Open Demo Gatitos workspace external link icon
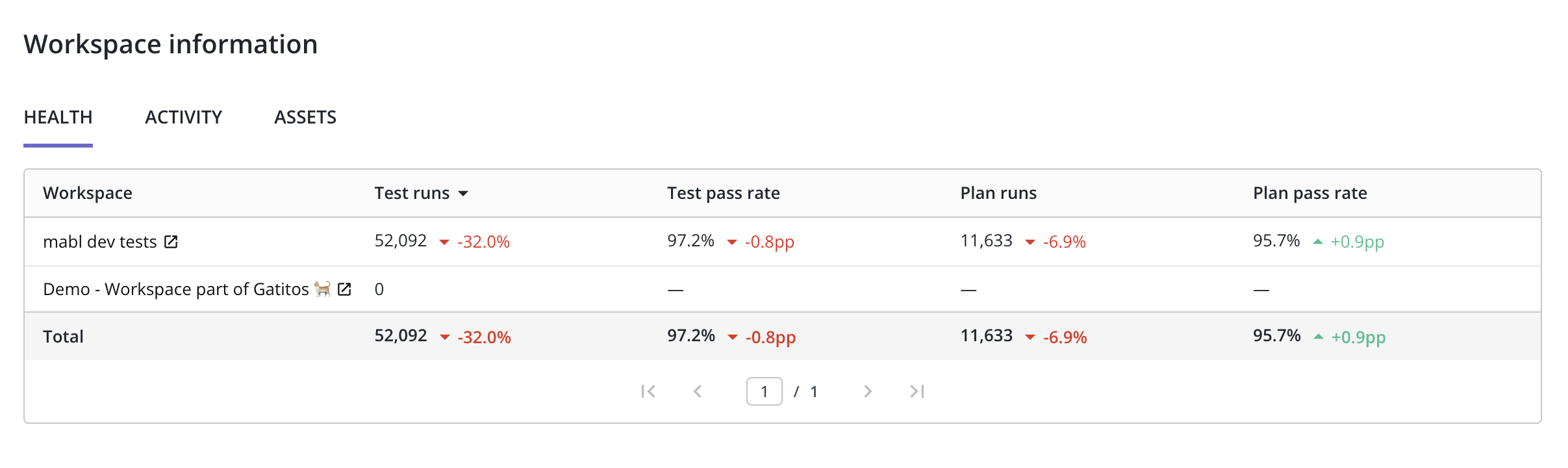1568x468 pixels. point(344,289)
